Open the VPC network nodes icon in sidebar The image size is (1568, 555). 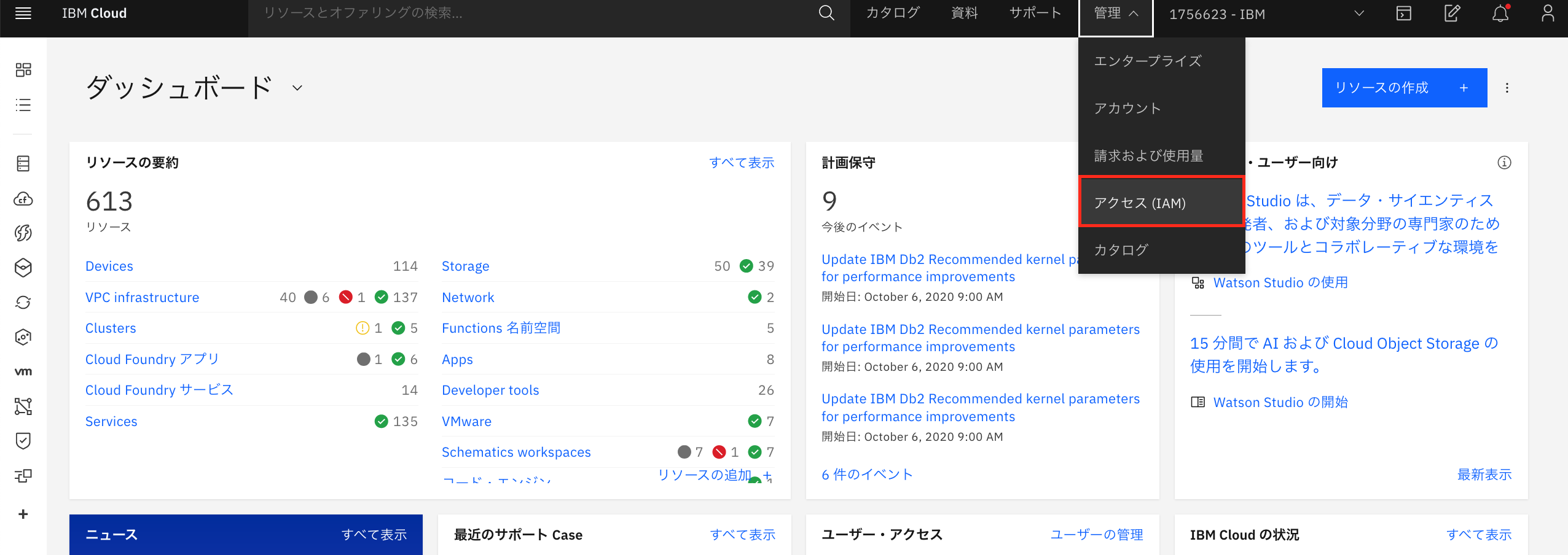coord(23,406)
